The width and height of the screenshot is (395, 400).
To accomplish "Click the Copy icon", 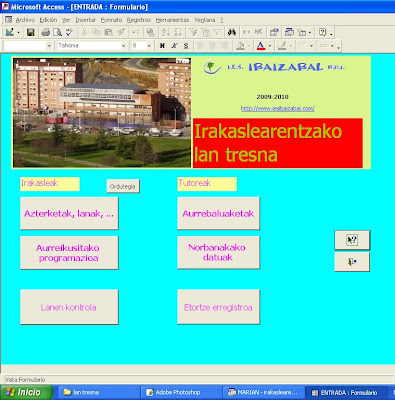I will click(96, 32).
